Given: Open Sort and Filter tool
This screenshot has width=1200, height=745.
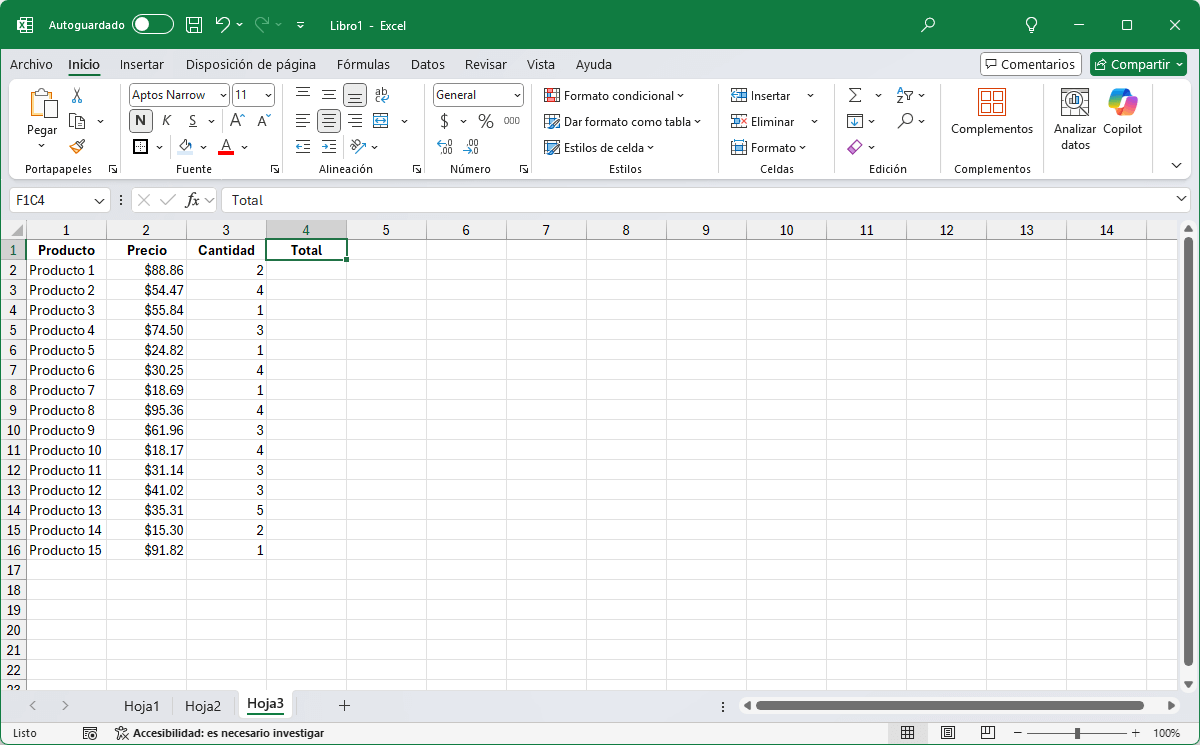Looking at the screenshot, I should pyautogui.click(x=905, y=95).
